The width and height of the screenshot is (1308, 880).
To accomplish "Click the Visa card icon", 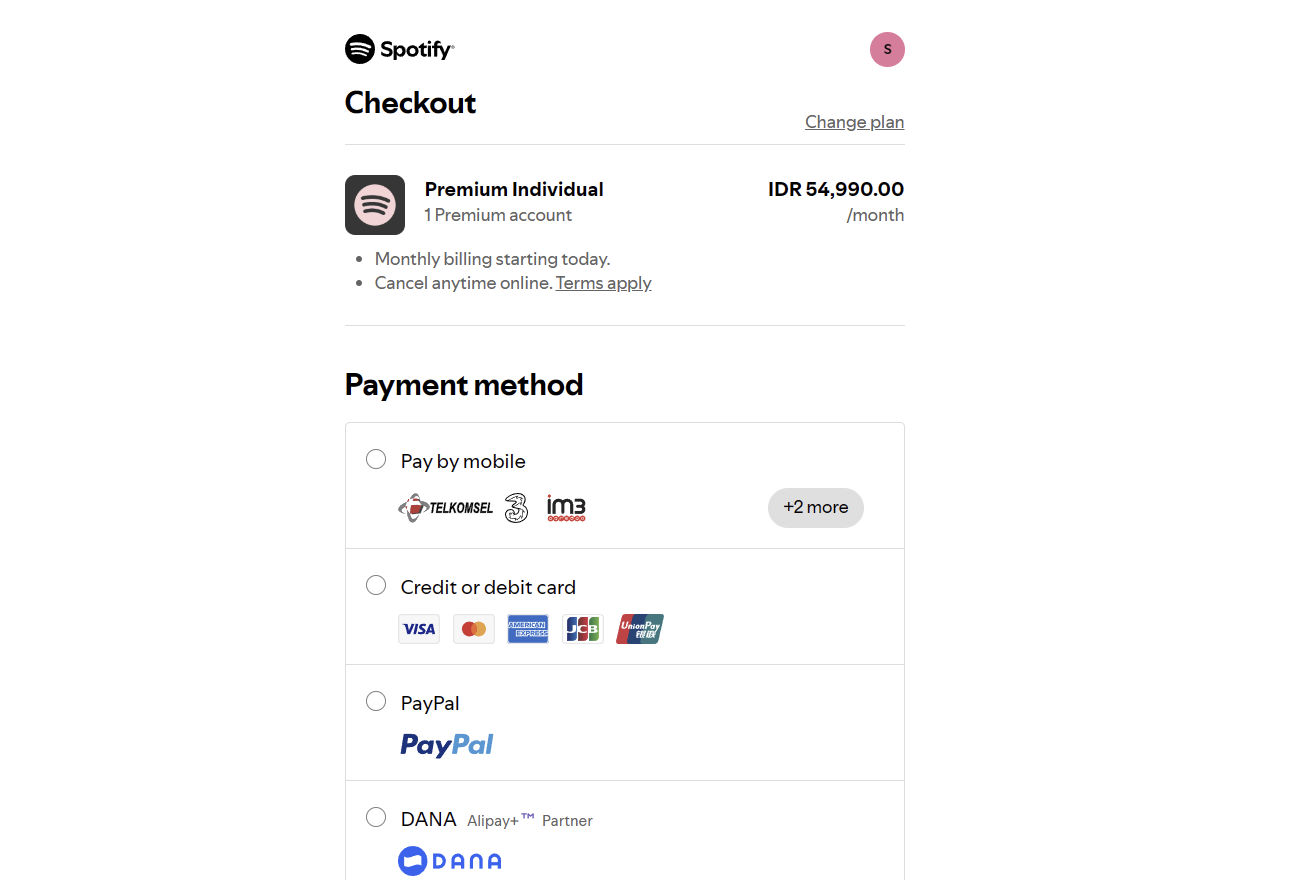I will [419, 629].
